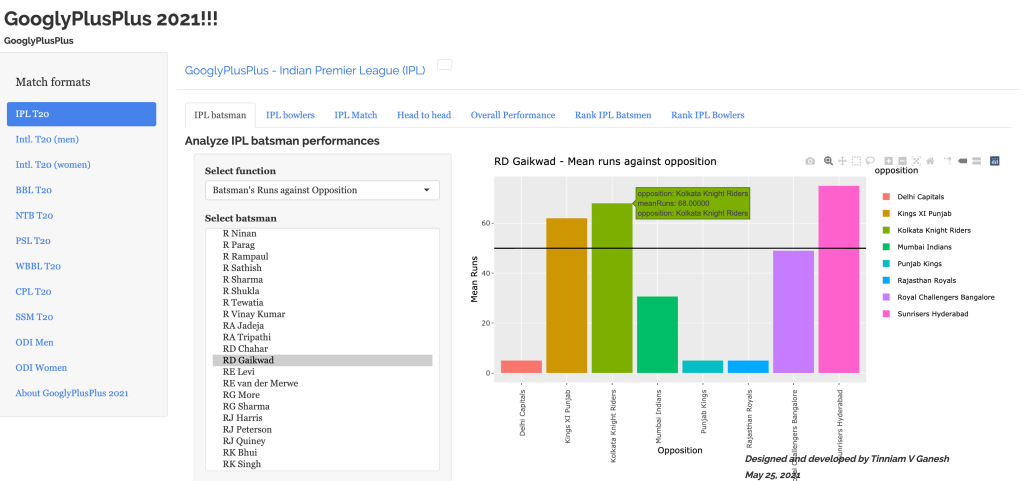Image resolution: width=1023 pixels, height=481 pixels.
Task: Pick RA Jadeja from the batsman list
Action: click(x=245, y=325)
